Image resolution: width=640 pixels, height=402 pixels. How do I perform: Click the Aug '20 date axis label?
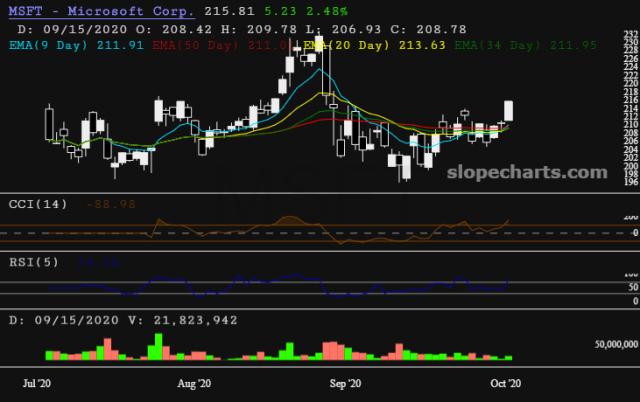coord(192,383)
